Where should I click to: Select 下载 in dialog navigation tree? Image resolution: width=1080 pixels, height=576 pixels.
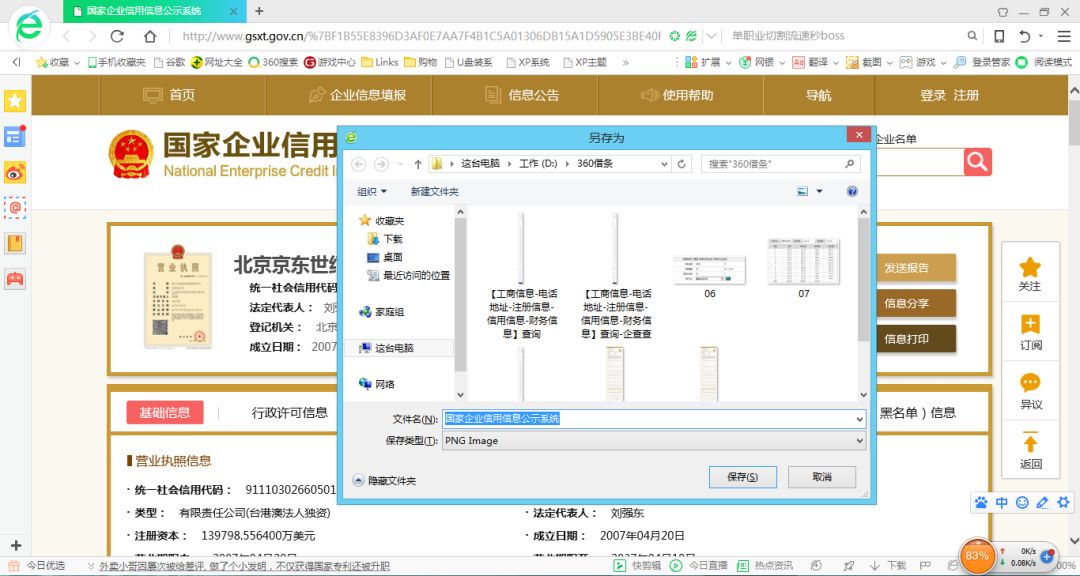[x=384, y=239]
